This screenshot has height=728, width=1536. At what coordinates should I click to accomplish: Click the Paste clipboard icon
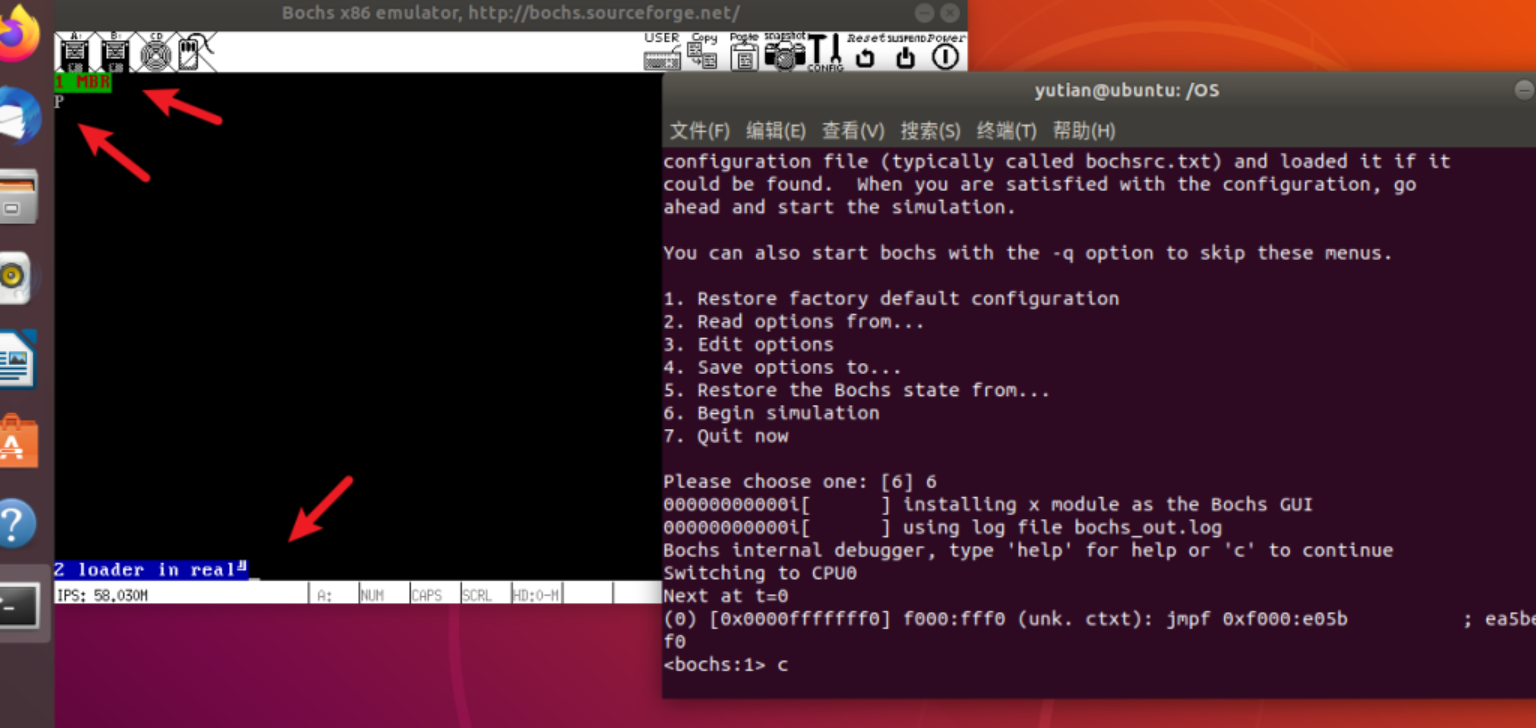pyautogui.click(x=744, y=52)
